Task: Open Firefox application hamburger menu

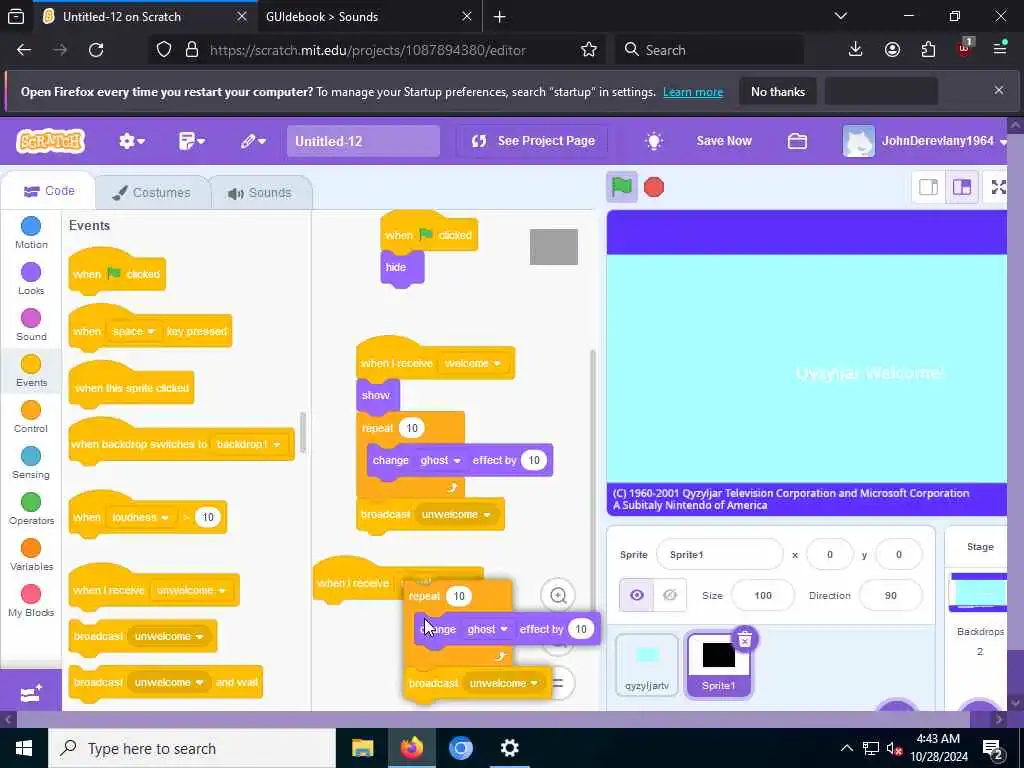Action: (x=999, y=48)
